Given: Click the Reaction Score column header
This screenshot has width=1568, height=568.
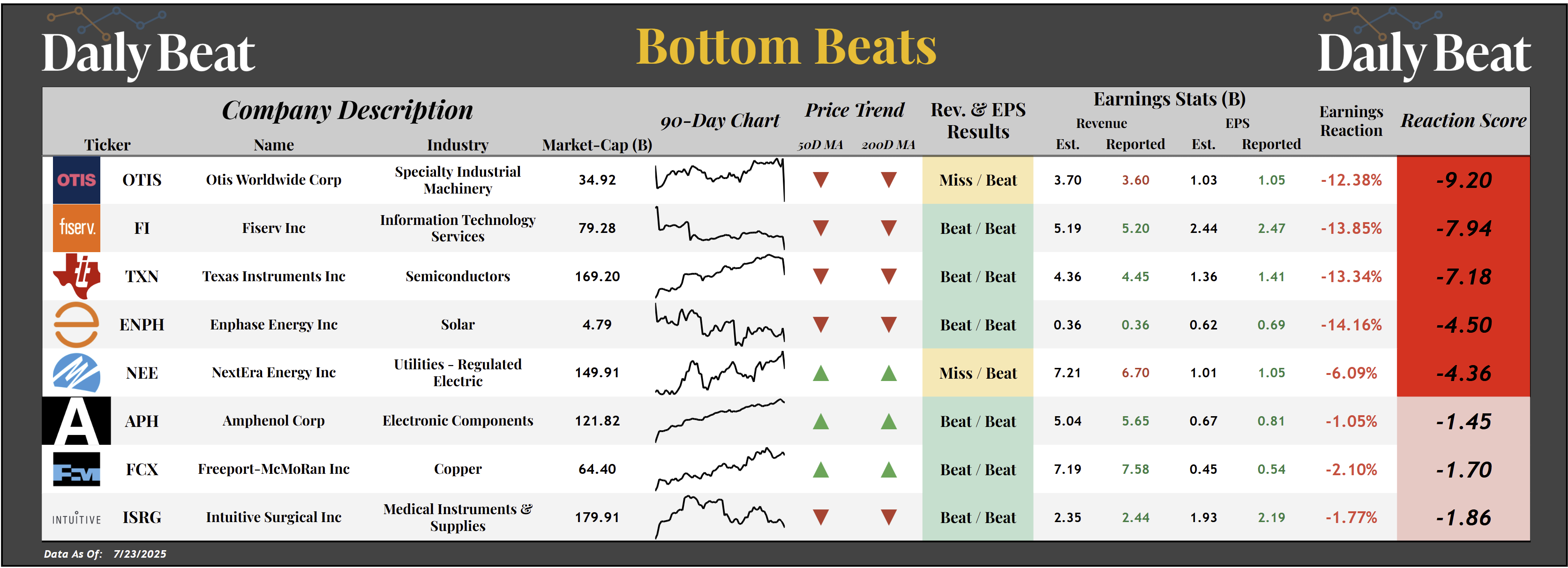Looking at the screenshot, I should click(x=1463, y=120).
